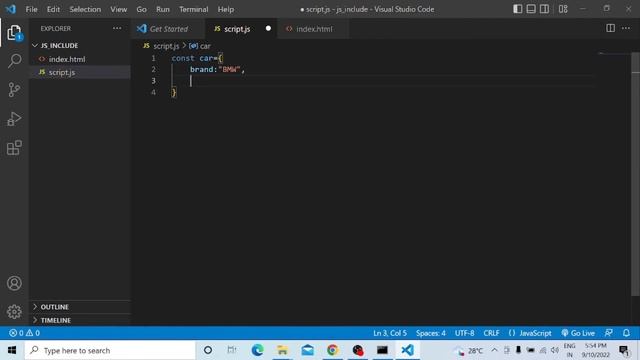Open Microsoft Edge from taskbar
This screenshot has width=640, height=360.
click(258, 350)
